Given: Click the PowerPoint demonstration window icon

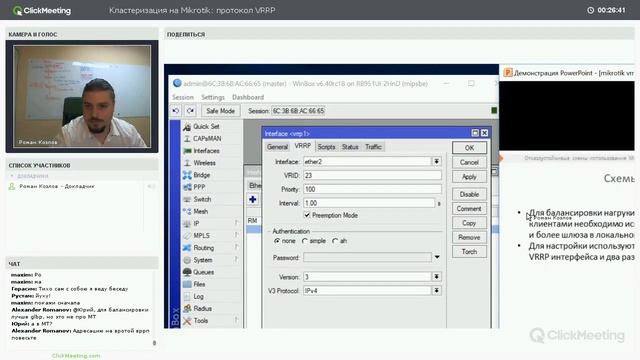Looking at the screenshot, I should tap(507, 73).
